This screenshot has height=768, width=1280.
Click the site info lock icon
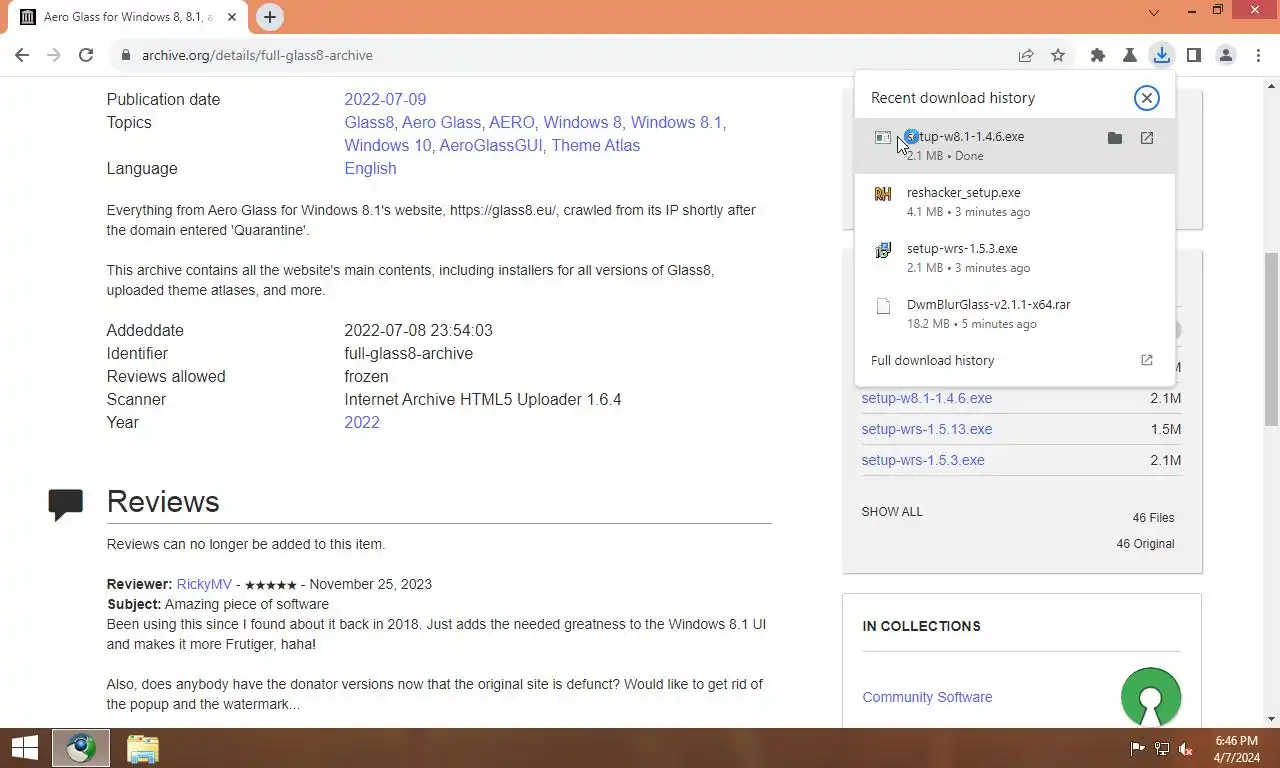[126, 56]
